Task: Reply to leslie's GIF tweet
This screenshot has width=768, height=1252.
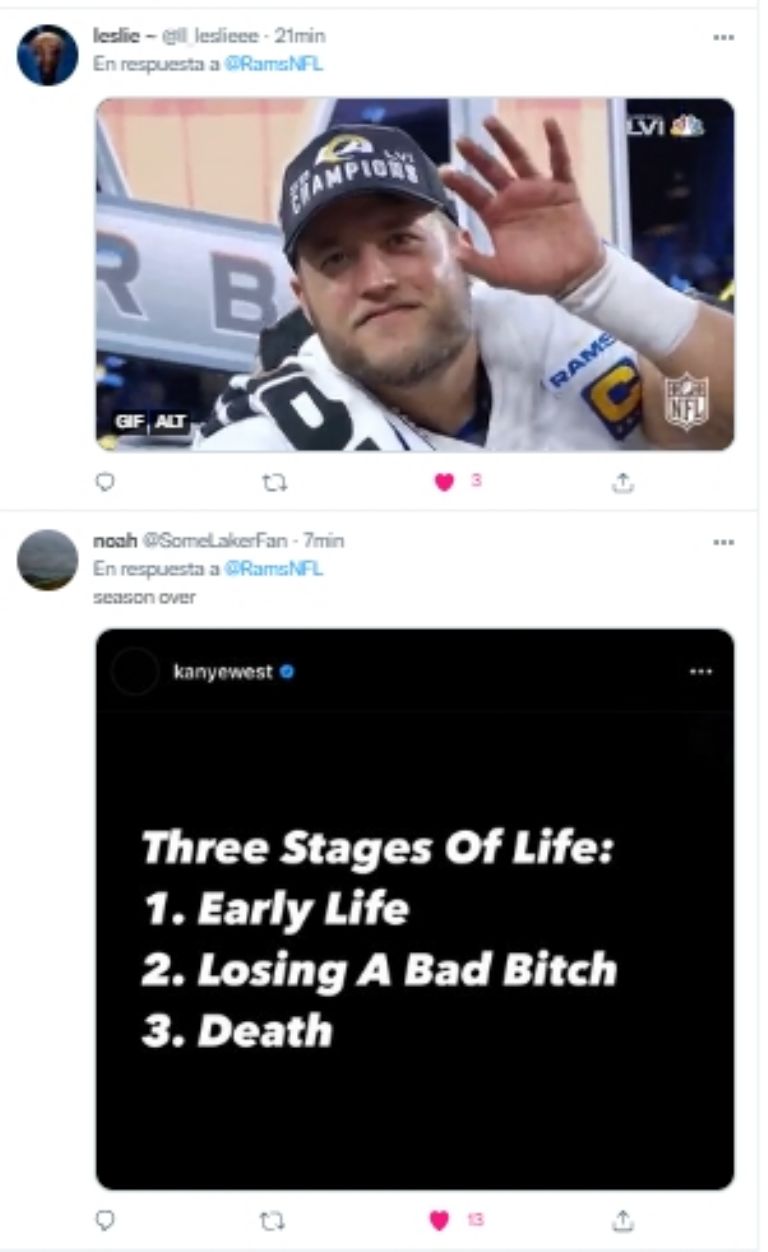Action: pos(104,483)
